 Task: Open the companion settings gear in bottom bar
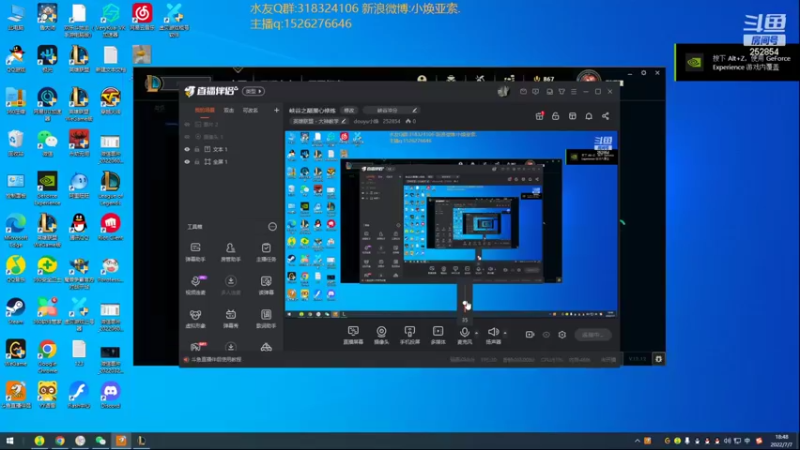pos(562,335)
